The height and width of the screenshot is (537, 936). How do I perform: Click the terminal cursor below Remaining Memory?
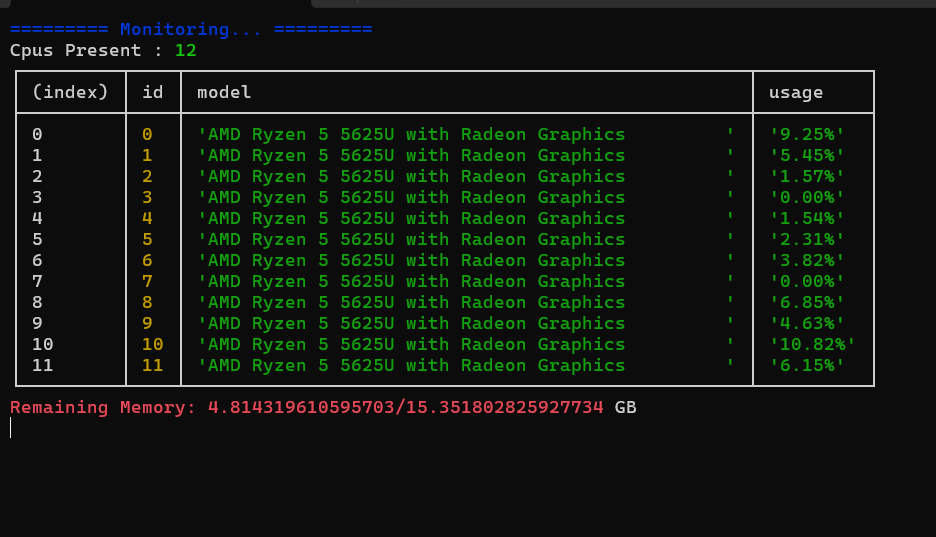[x=11, y=428]
